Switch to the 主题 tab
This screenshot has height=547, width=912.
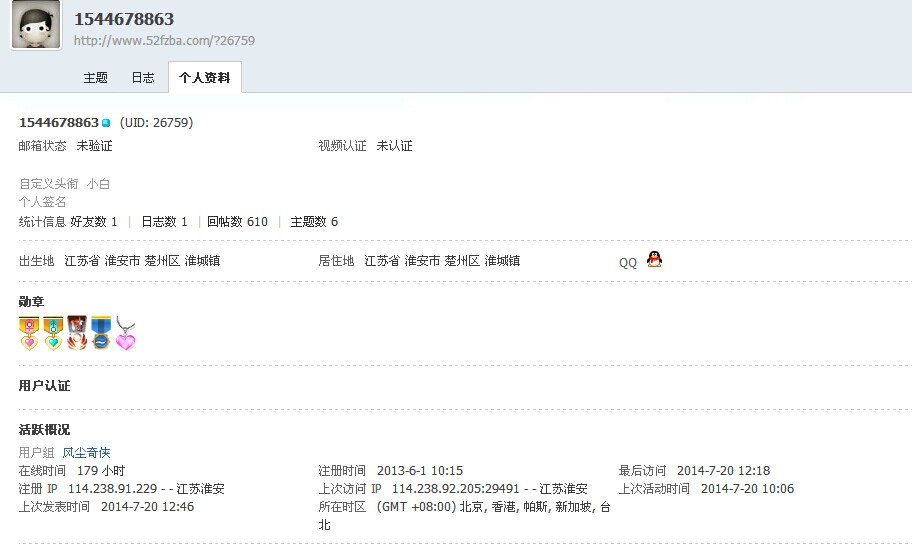pos(95,77)
